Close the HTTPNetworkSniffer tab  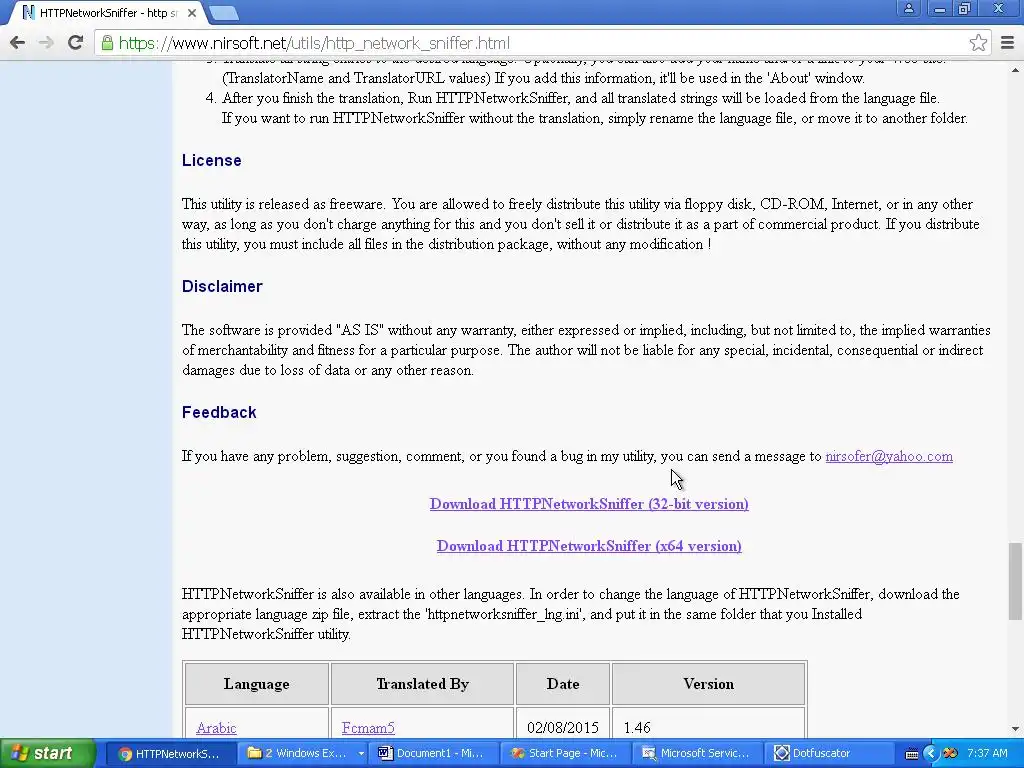(191, 12)
